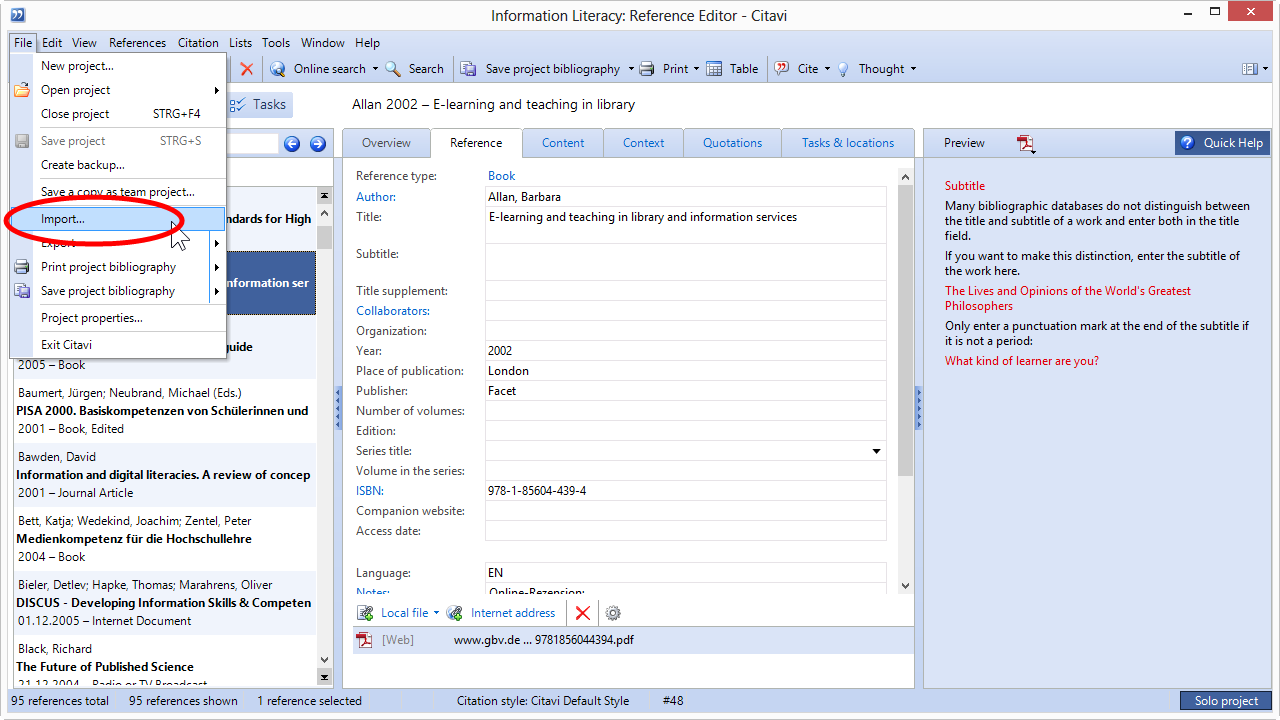Expand the Open project submenu arrow

pos(217,90)
